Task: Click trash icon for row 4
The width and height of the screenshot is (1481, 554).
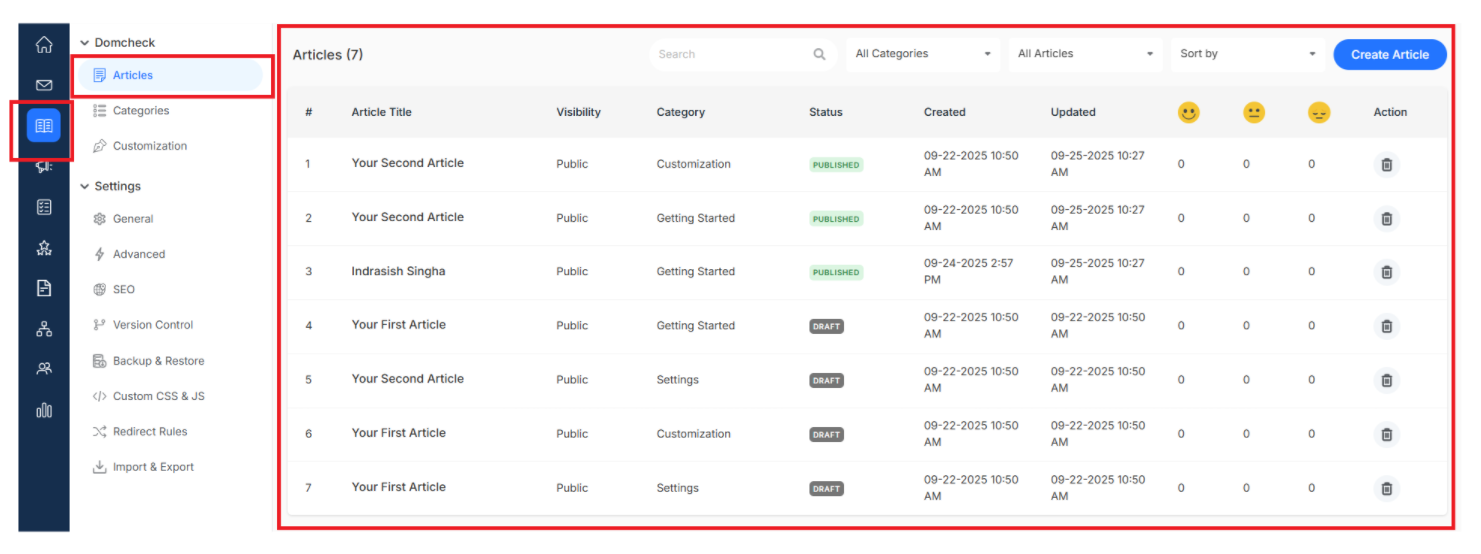Action: [1386, 326]
